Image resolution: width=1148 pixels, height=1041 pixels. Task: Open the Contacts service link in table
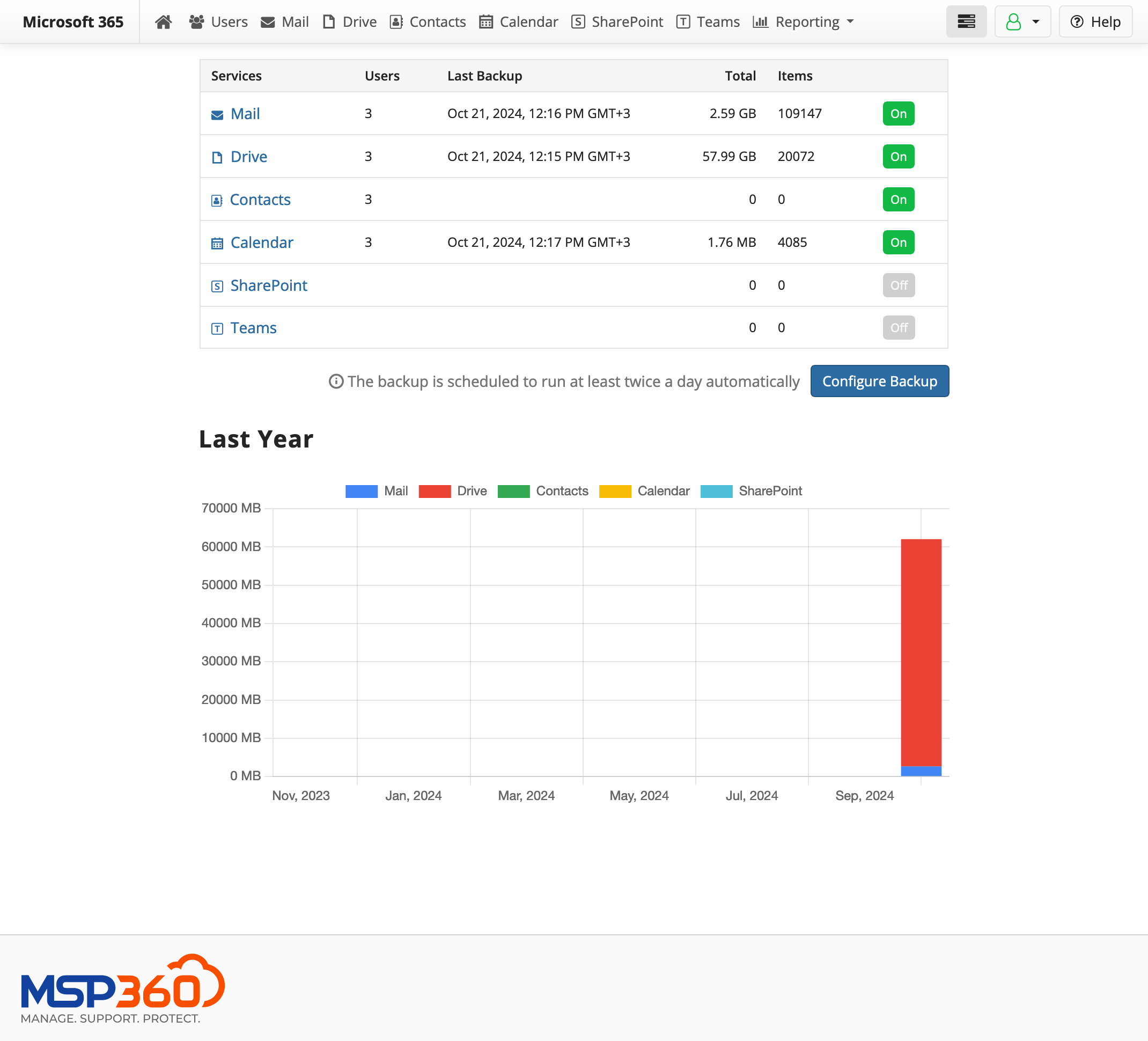pyautogui.click(x=260, y=200)
